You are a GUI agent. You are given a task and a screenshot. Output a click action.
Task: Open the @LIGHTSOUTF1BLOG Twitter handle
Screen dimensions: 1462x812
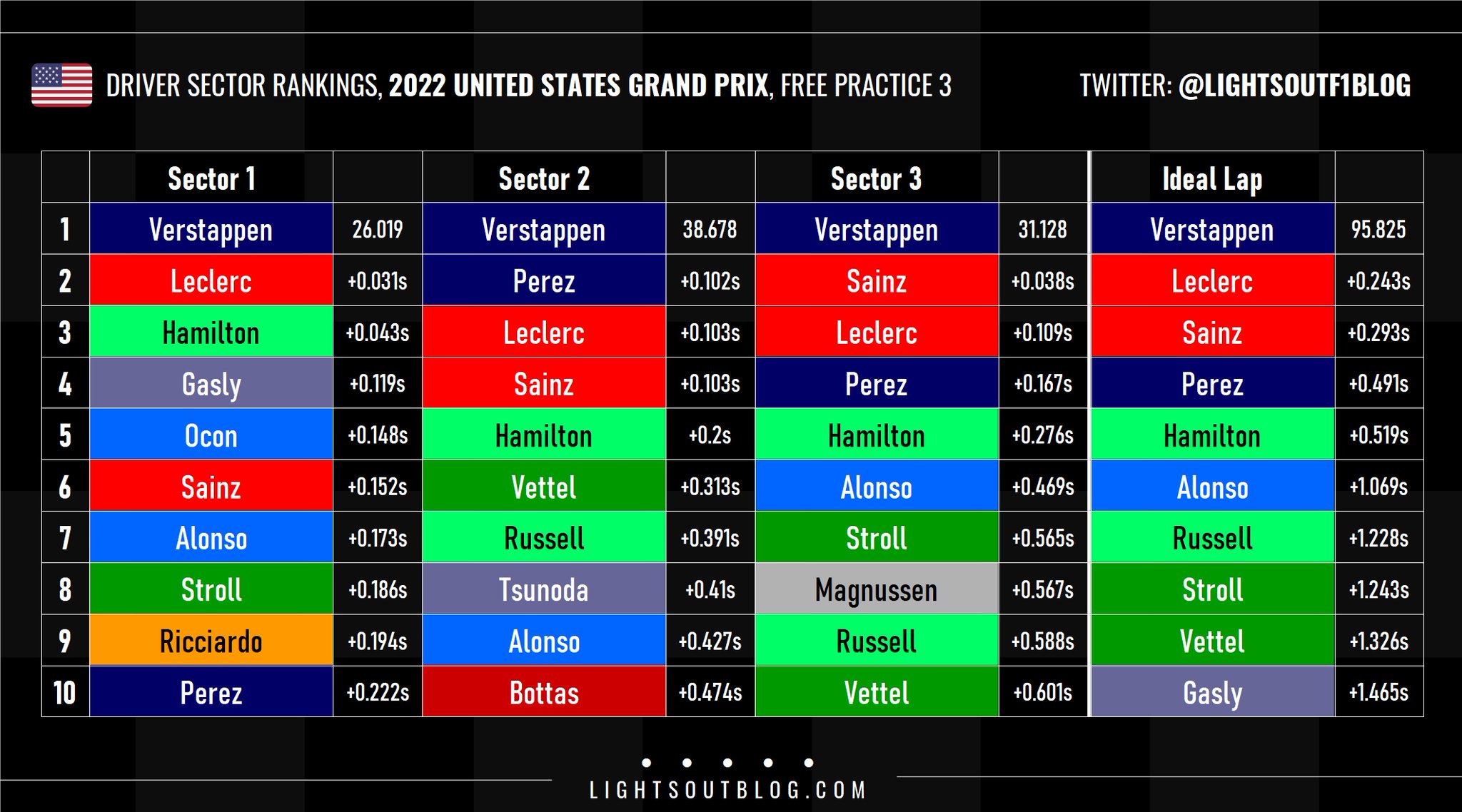click(x=1294, y=86)
